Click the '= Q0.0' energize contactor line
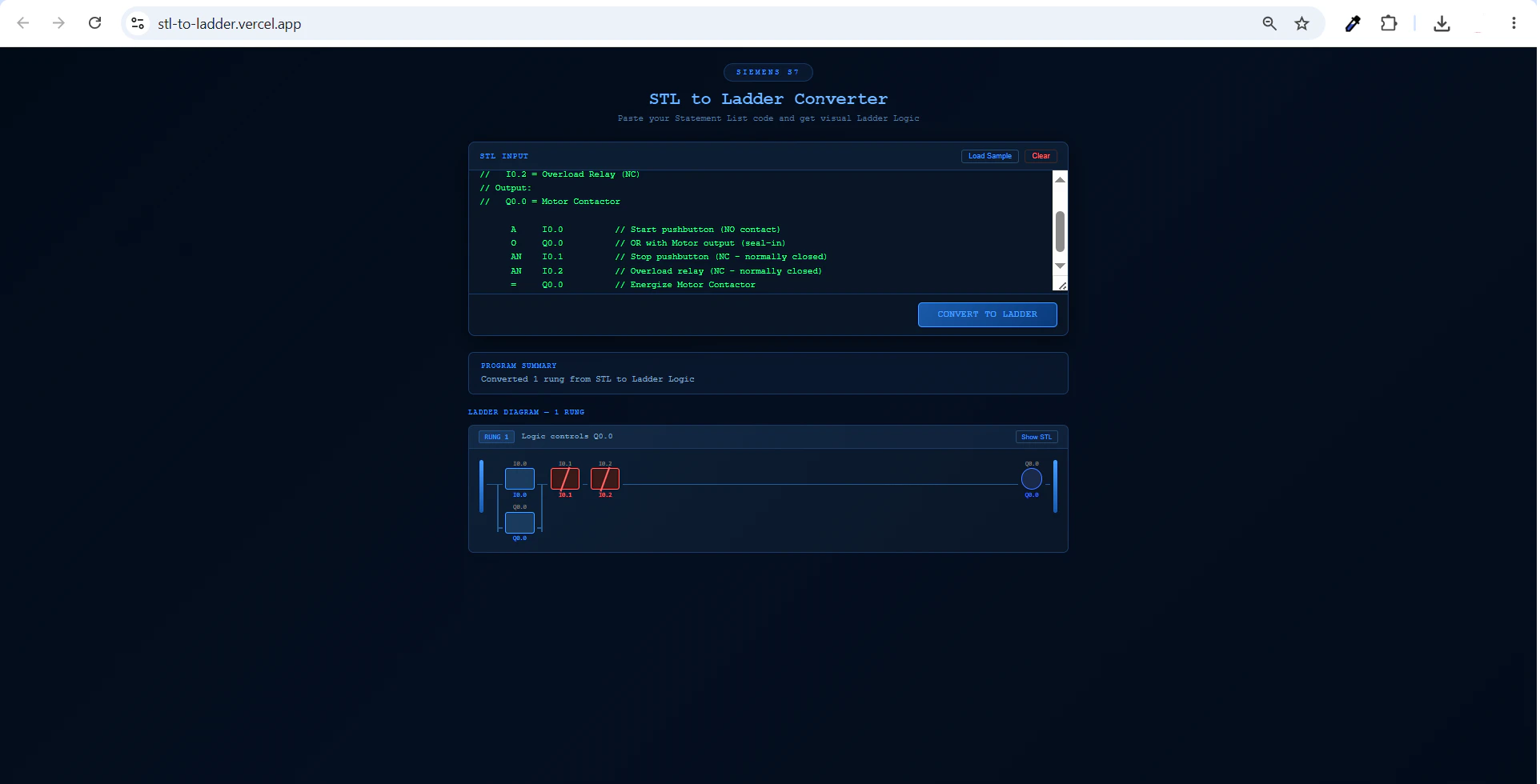This screenshot has width=1540, height=784. 632,285
